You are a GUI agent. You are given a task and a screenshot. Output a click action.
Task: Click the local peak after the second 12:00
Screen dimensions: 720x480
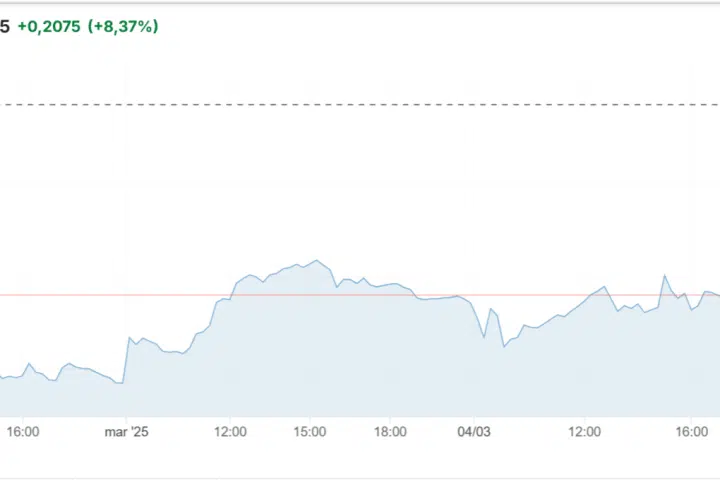point(604,288)
